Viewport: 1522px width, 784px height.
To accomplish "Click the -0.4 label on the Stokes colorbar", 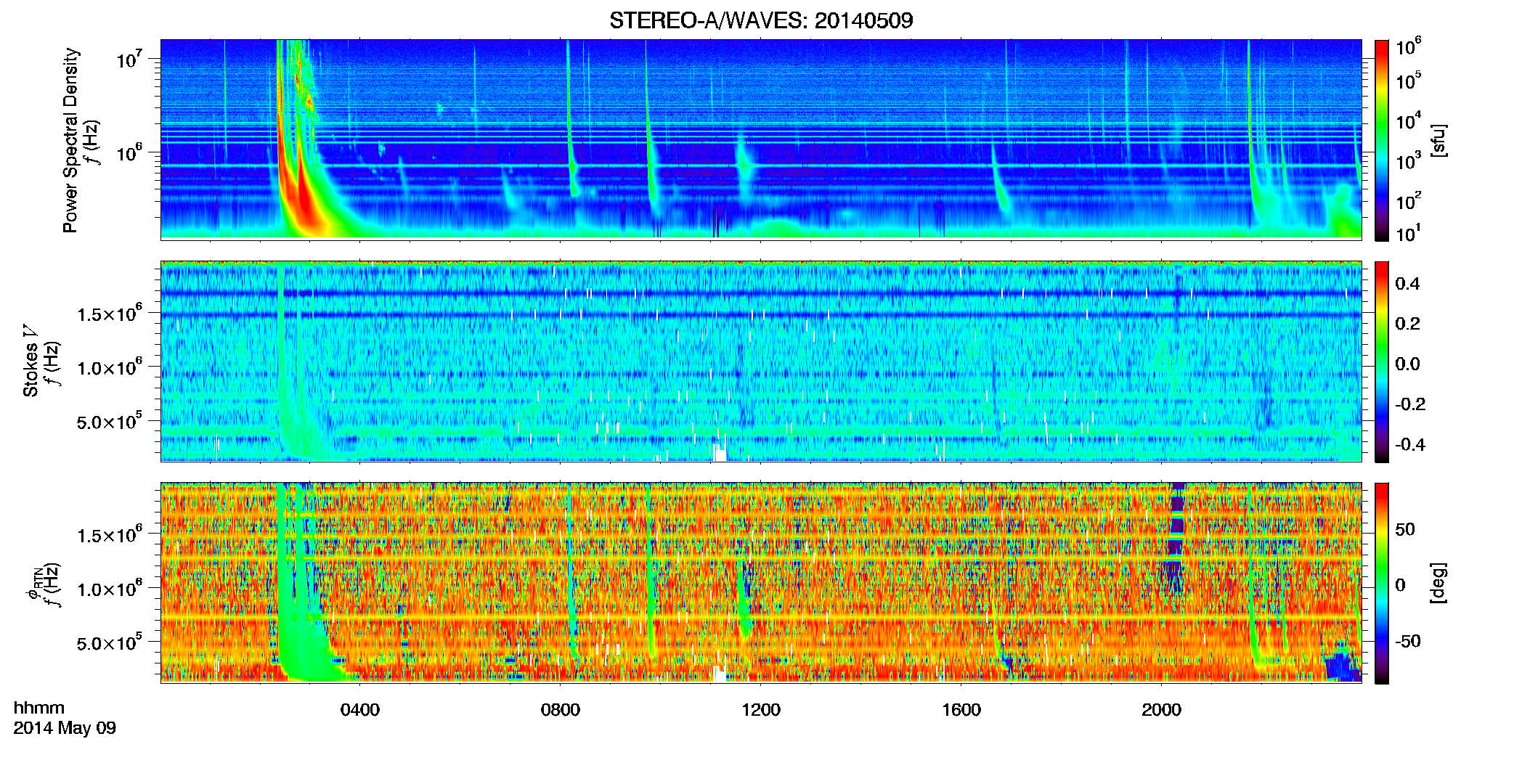I will tap(1409, 444).
